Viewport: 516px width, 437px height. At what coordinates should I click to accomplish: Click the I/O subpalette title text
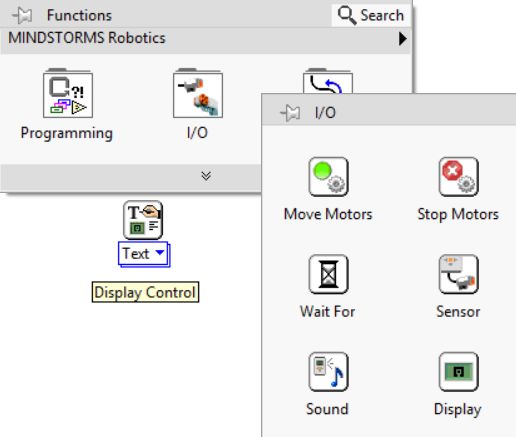click(325, 113)
